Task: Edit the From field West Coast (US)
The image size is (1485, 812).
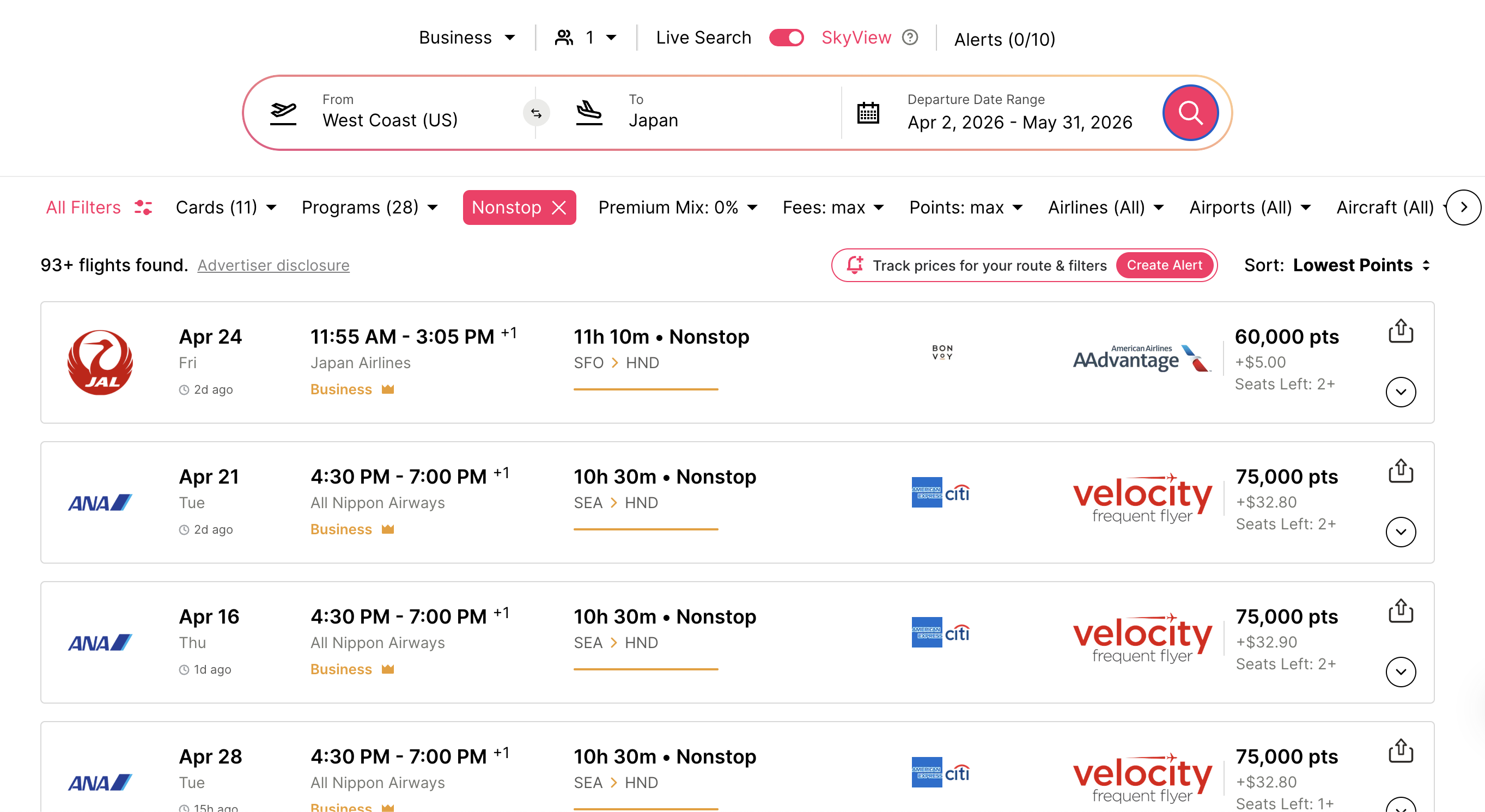Action: (390, 113)
